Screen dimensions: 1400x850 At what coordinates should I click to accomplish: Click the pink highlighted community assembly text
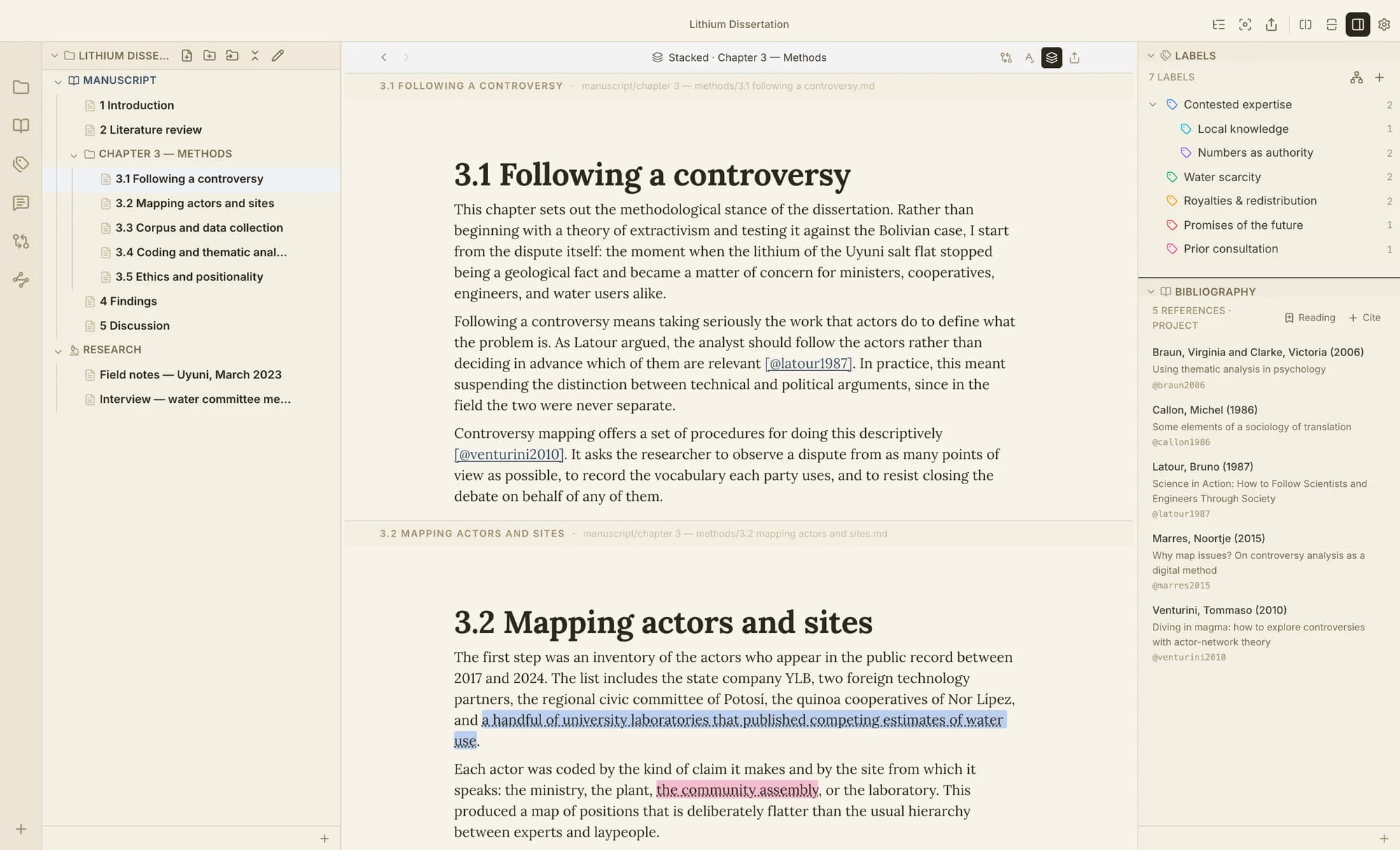pos(737,791)
